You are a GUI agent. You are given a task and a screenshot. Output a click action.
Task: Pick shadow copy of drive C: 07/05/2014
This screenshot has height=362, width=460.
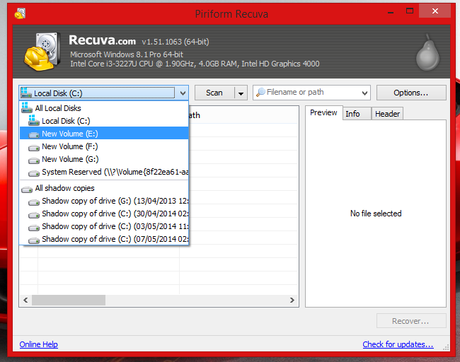[x=104, y=239]
